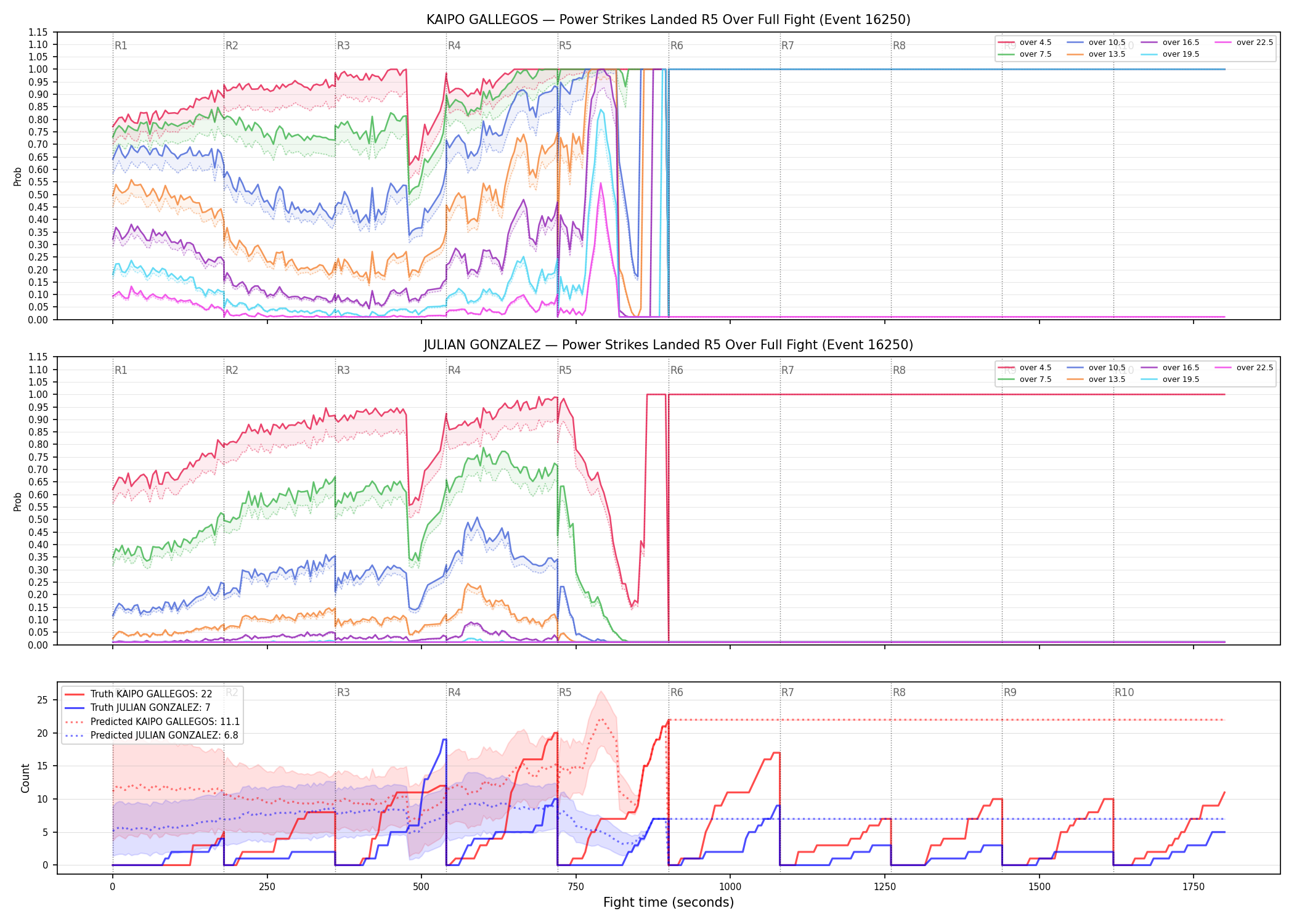The image size is (1294, 924).
Task: Click the R4 round marker in Julian chart
Action: 454,370
